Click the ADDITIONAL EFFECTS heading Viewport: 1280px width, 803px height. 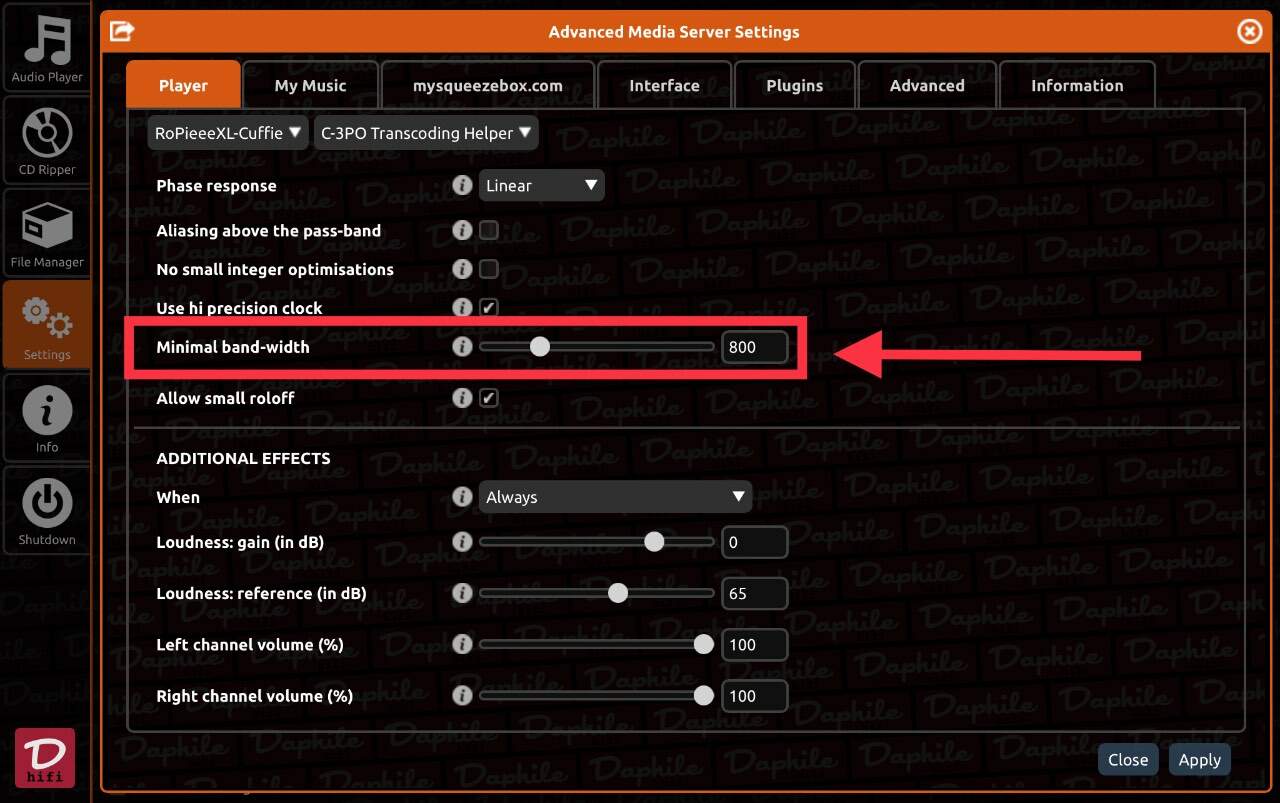pos(243,458)
